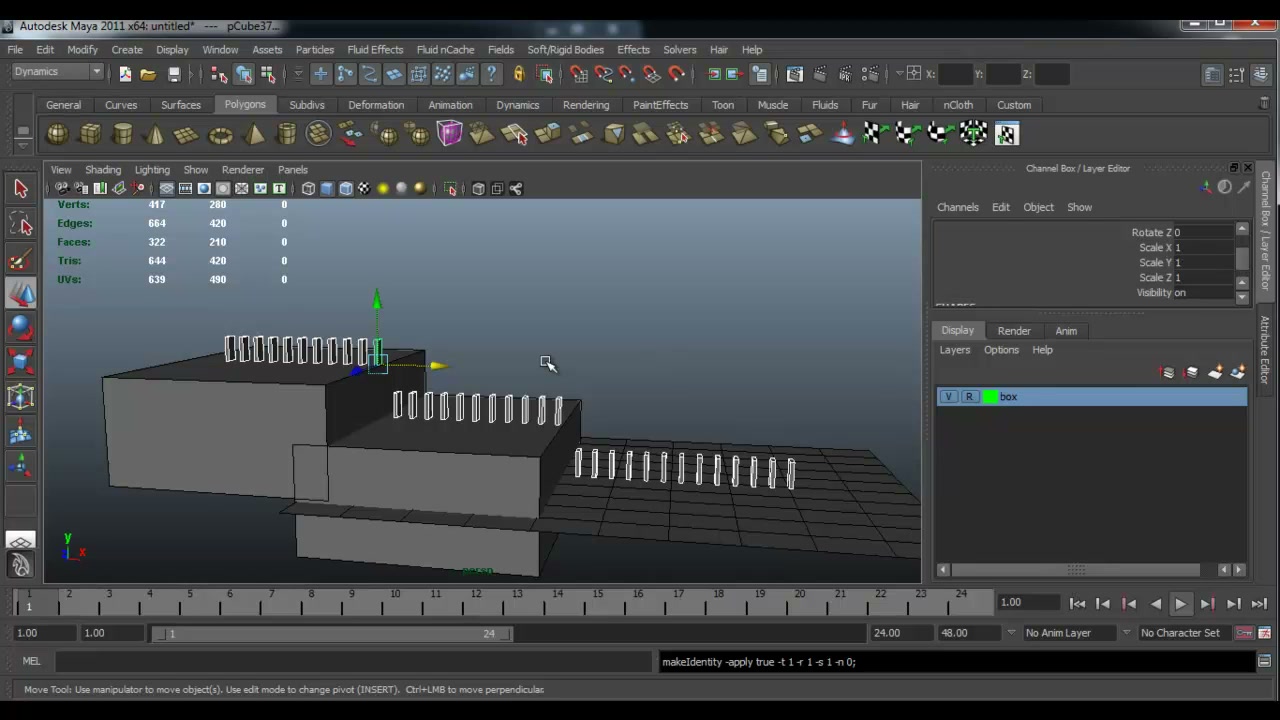Open the Channels menu in Channel Box
This screenshot has height=720, width=1280.
(957, 207)
